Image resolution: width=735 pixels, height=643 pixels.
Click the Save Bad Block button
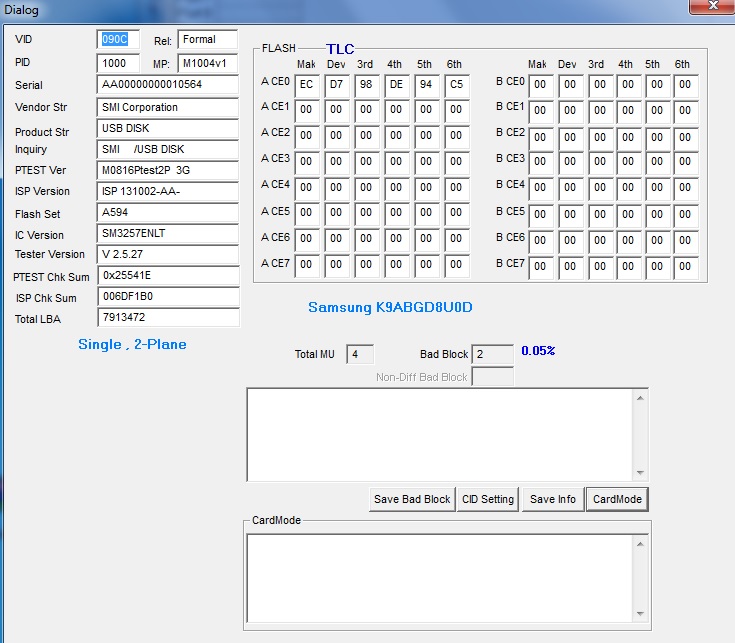point(412,499)
